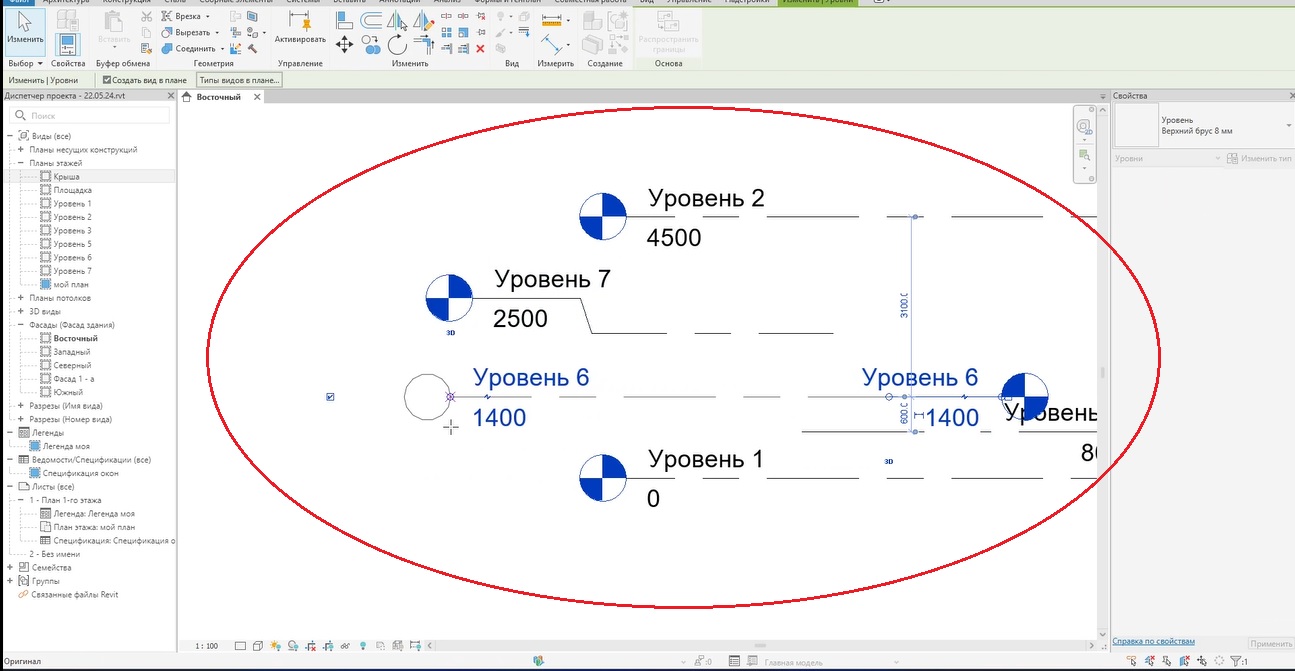The image size is (1295, 671).
Task: Close the Восточный view tab
Action: (257, 97)
